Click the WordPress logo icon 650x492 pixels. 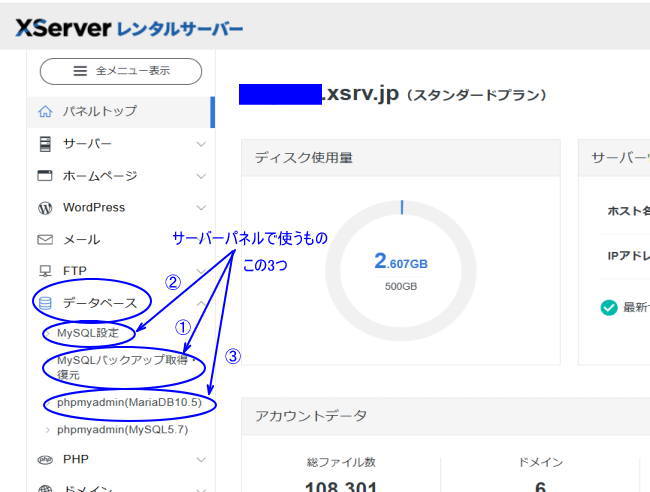[45, 208]
